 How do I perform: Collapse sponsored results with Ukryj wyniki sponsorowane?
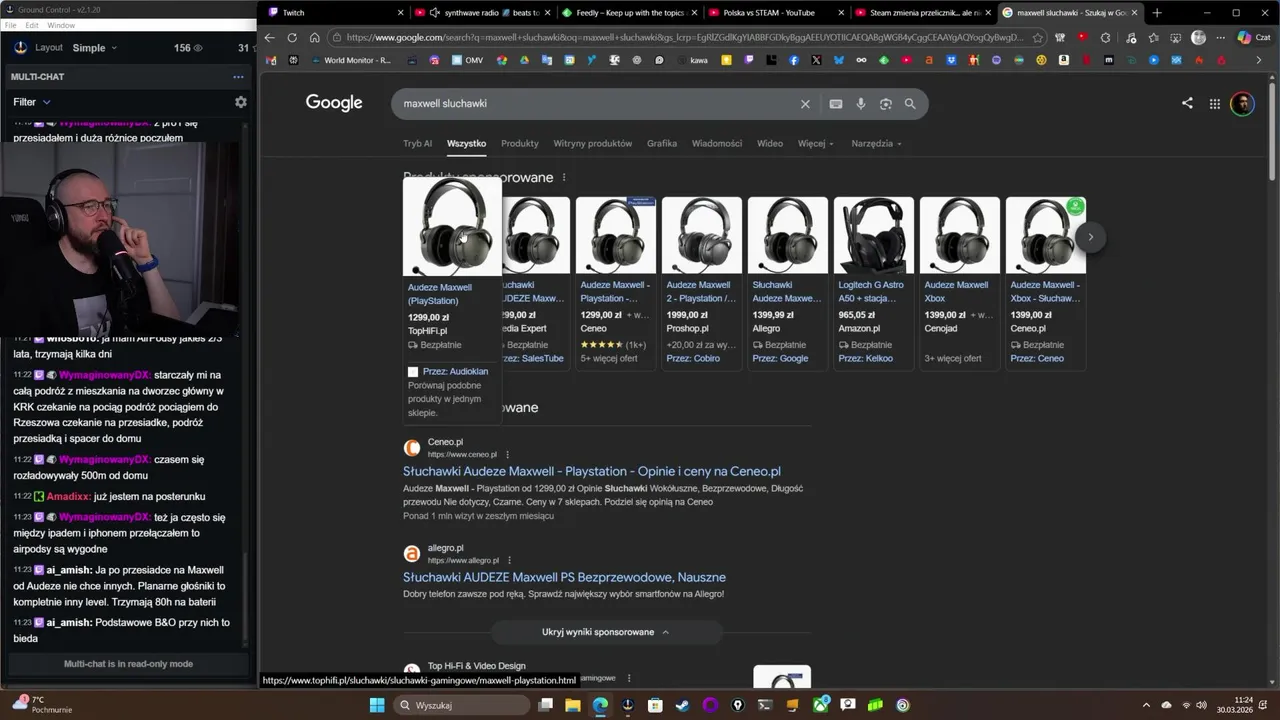(606, 632)
